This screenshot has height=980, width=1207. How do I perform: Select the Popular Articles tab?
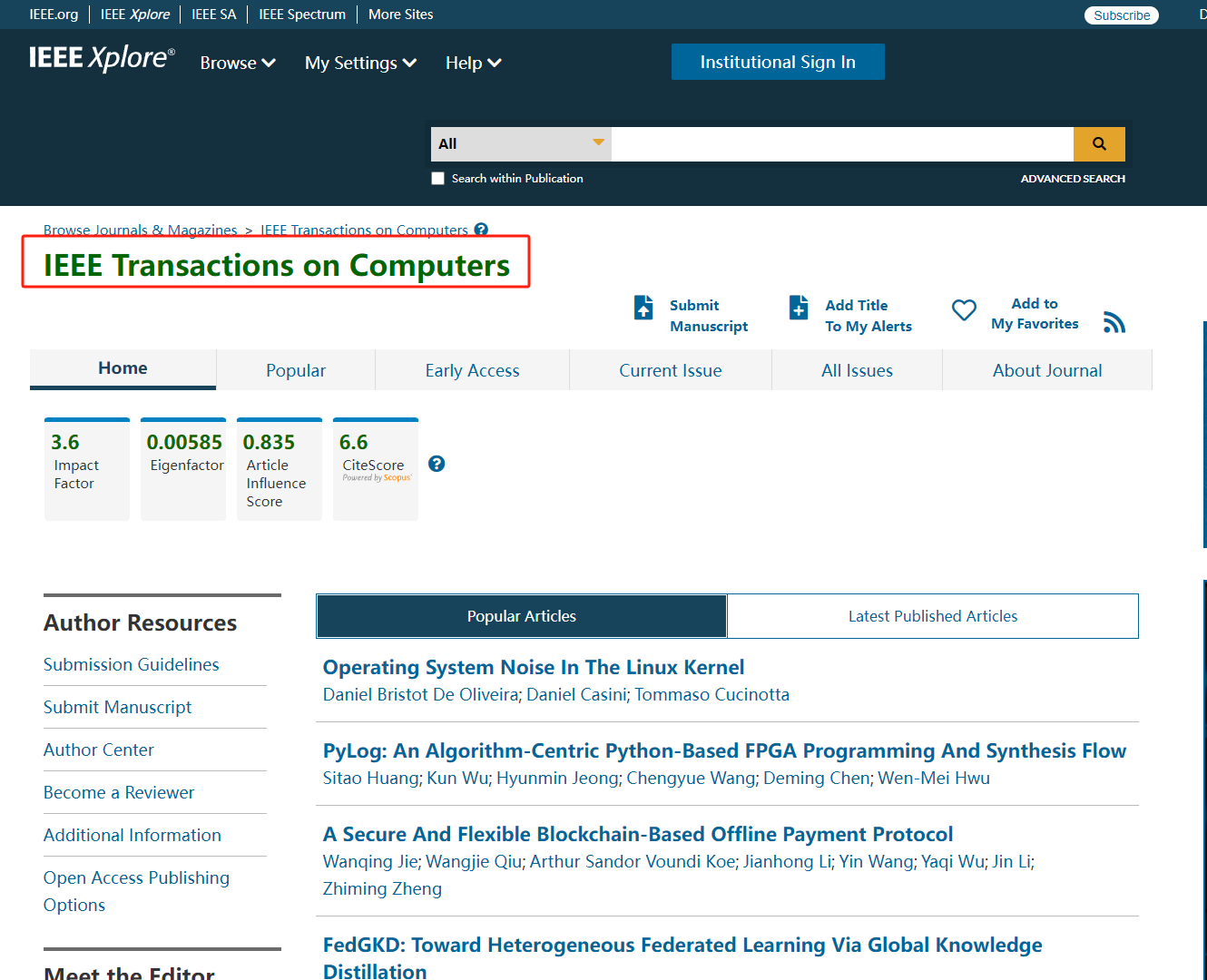tap(522, 616)
